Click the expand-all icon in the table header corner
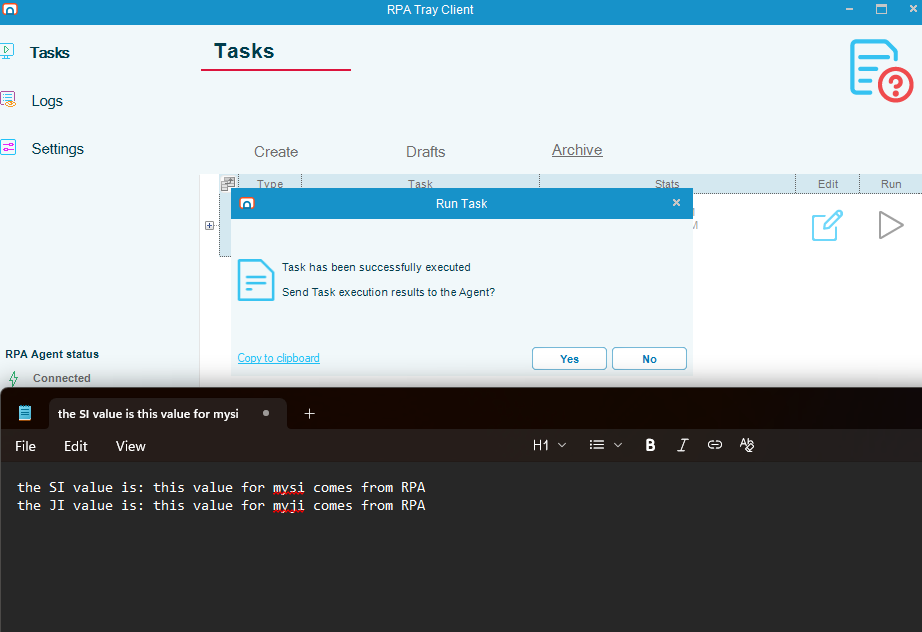 (x=228, y=183)
